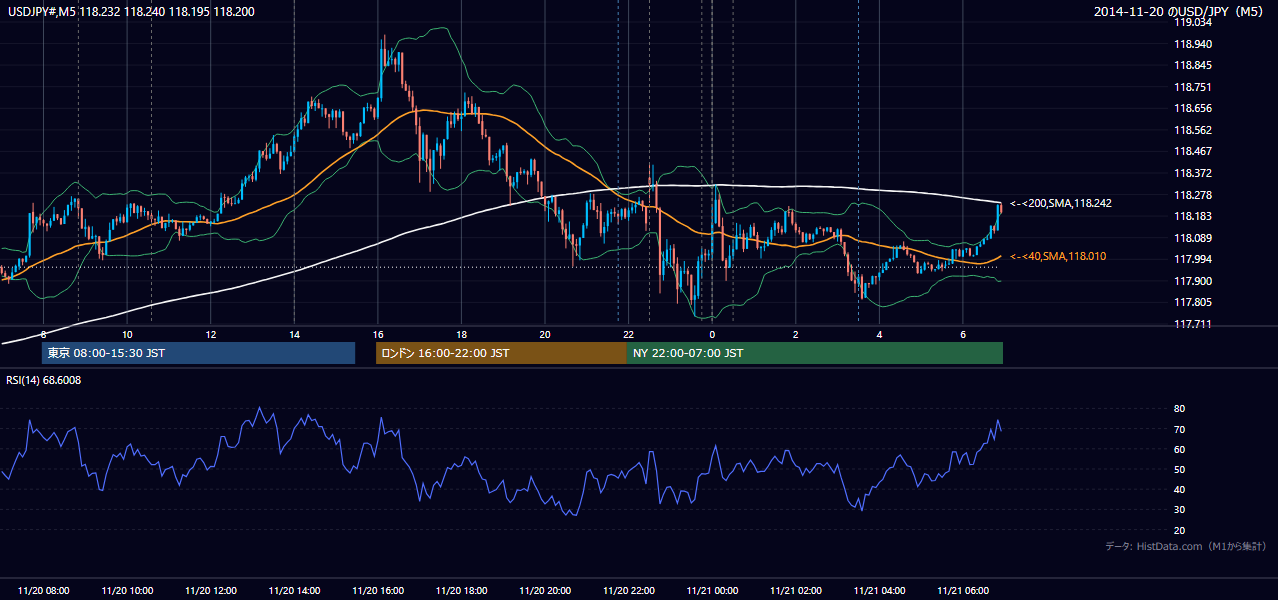Viewport: 1278px width, 600px height.
Task: Click price axis value 118.372
Action: coord(1192,173)
